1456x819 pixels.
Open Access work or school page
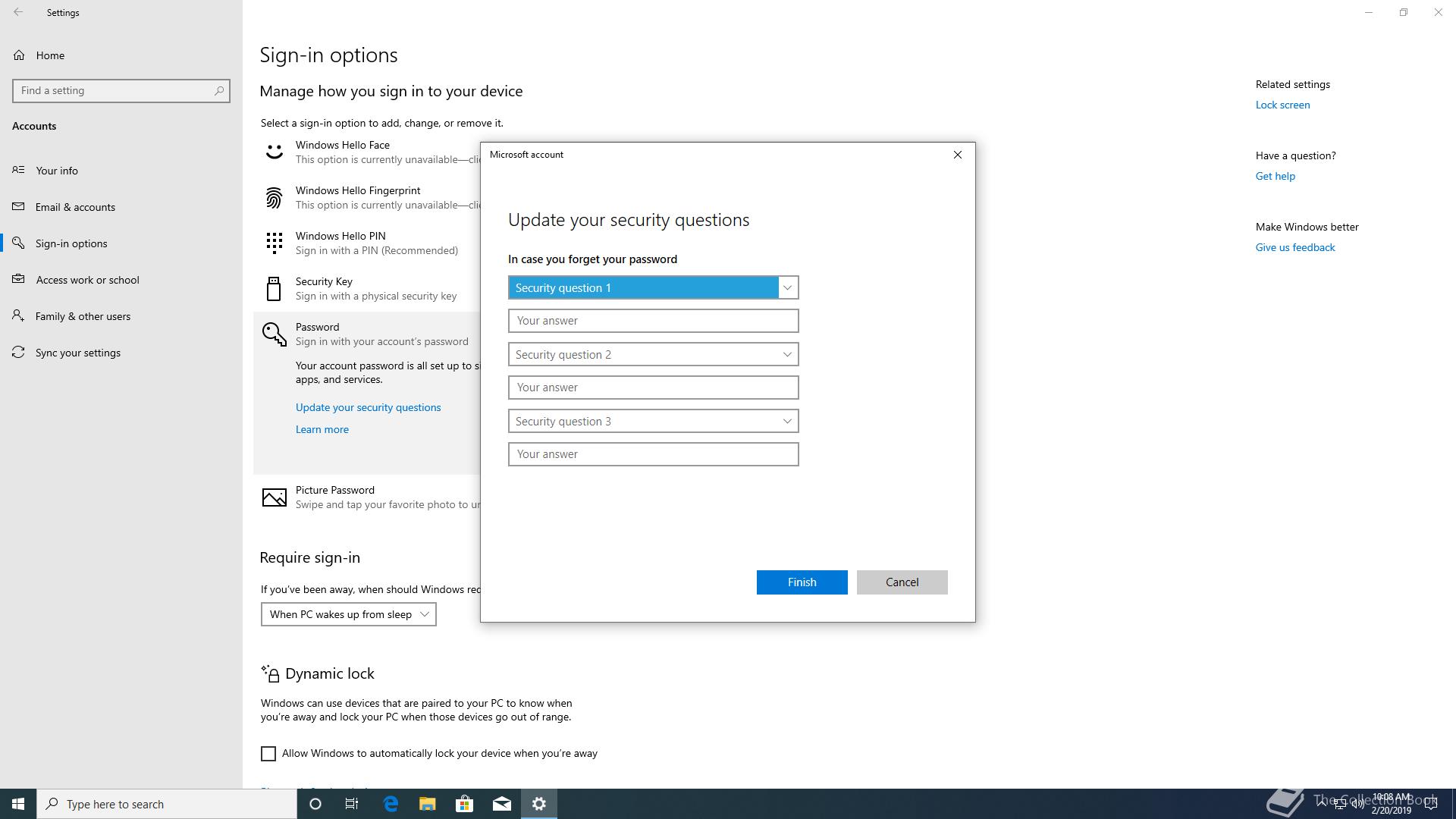[121, 280]
